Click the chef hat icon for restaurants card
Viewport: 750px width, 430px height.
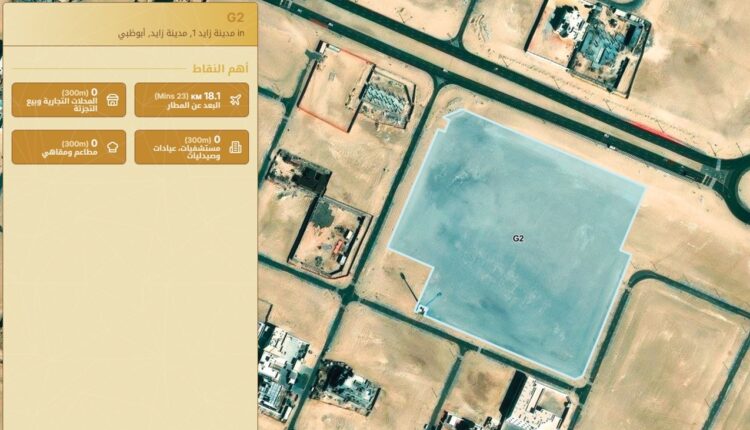point(113,147)
